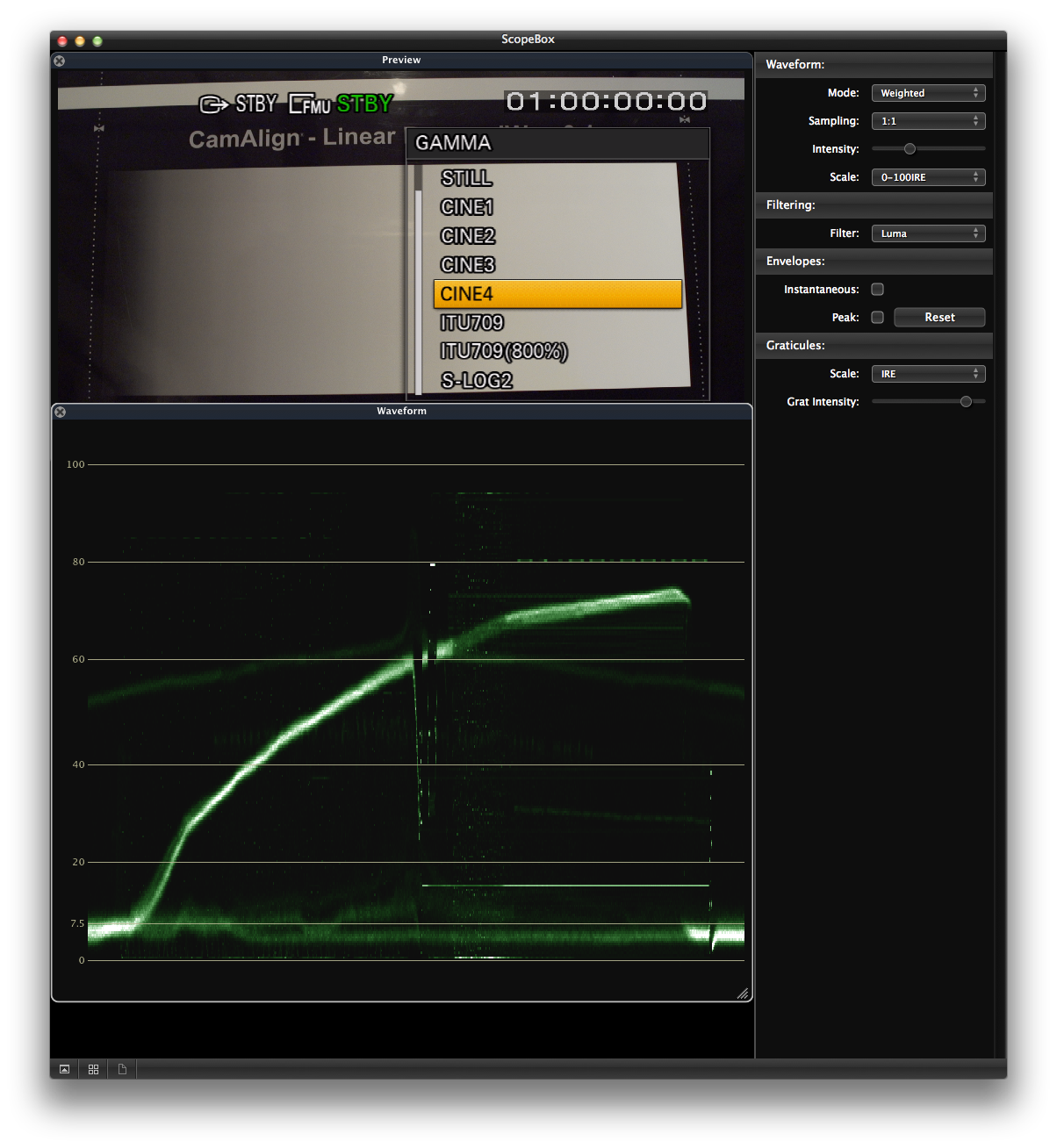Click the CINE1 entry in the preview
1057x1148 pixels.
pyautogui.click(x=467, y=207)
